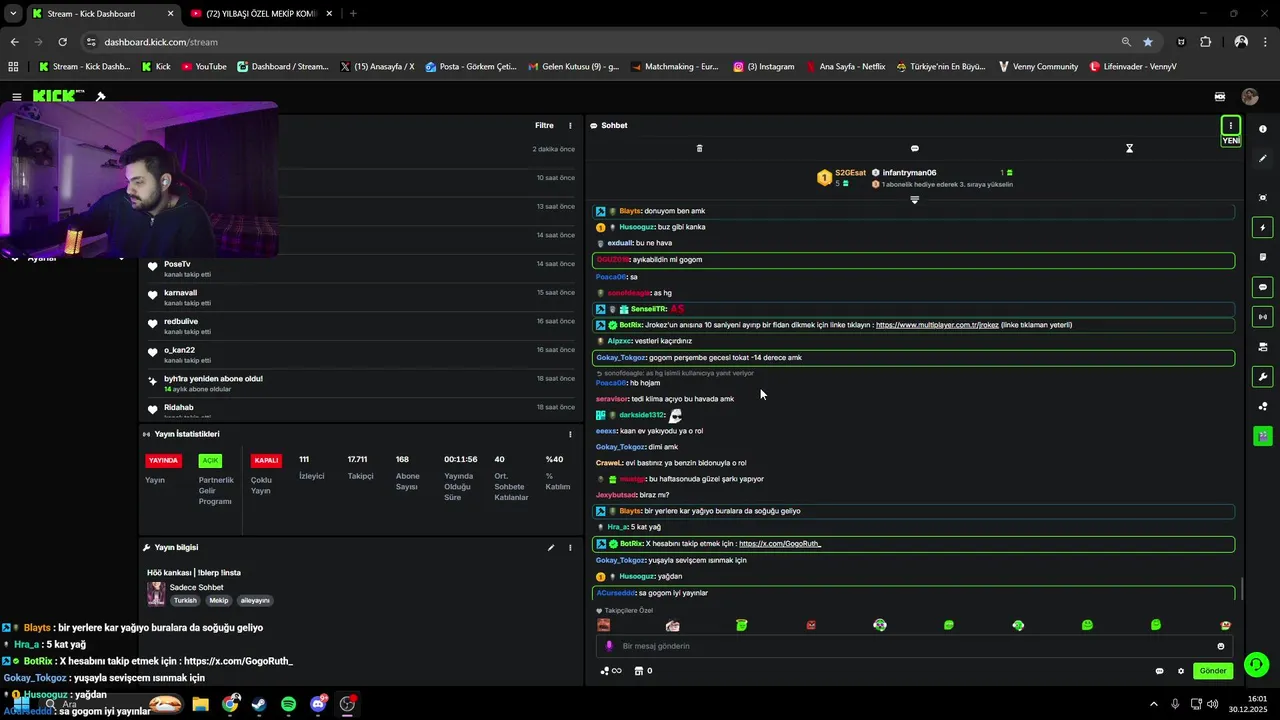Open the Spotify taskbar icon

(x=289, y=704)
